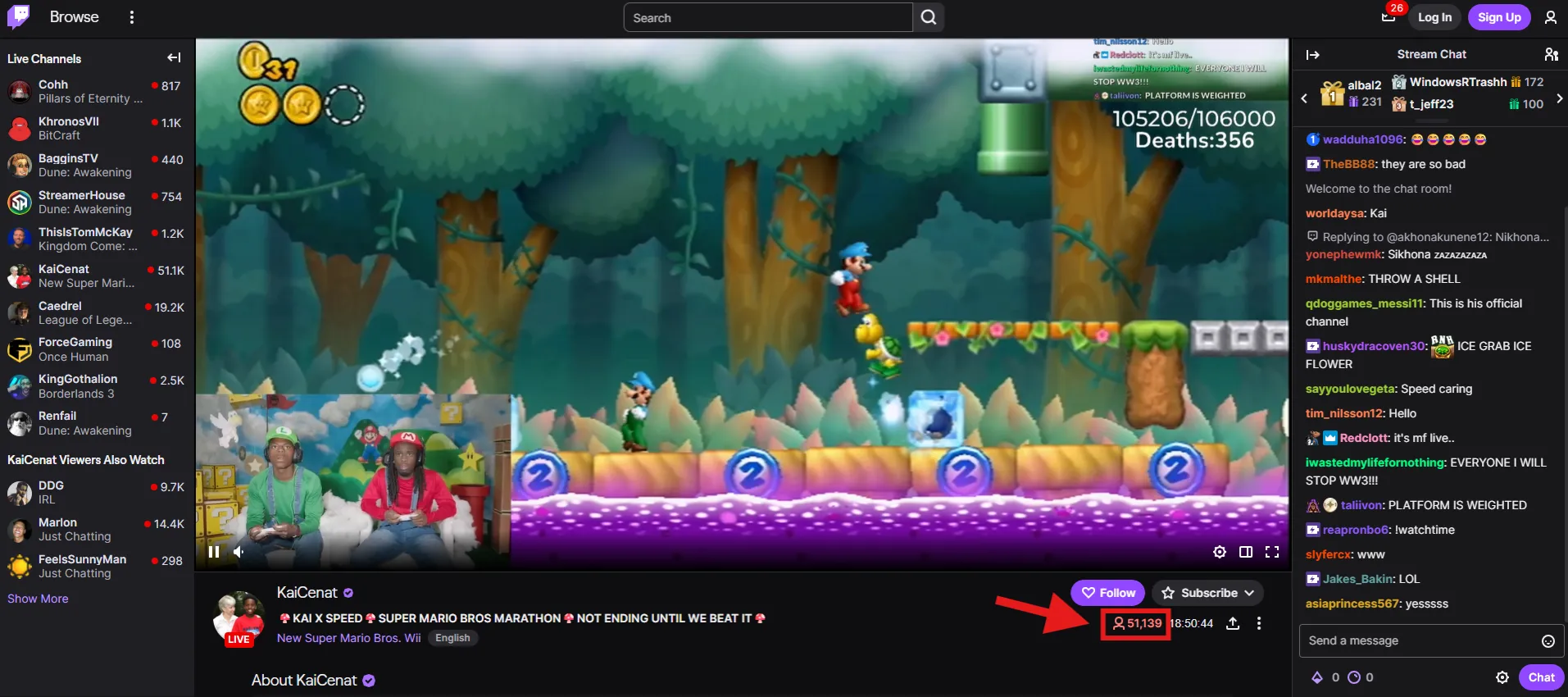Screen dimensions: 1568x697
Task: Click the Log In button
Action: click(1434, 17)
